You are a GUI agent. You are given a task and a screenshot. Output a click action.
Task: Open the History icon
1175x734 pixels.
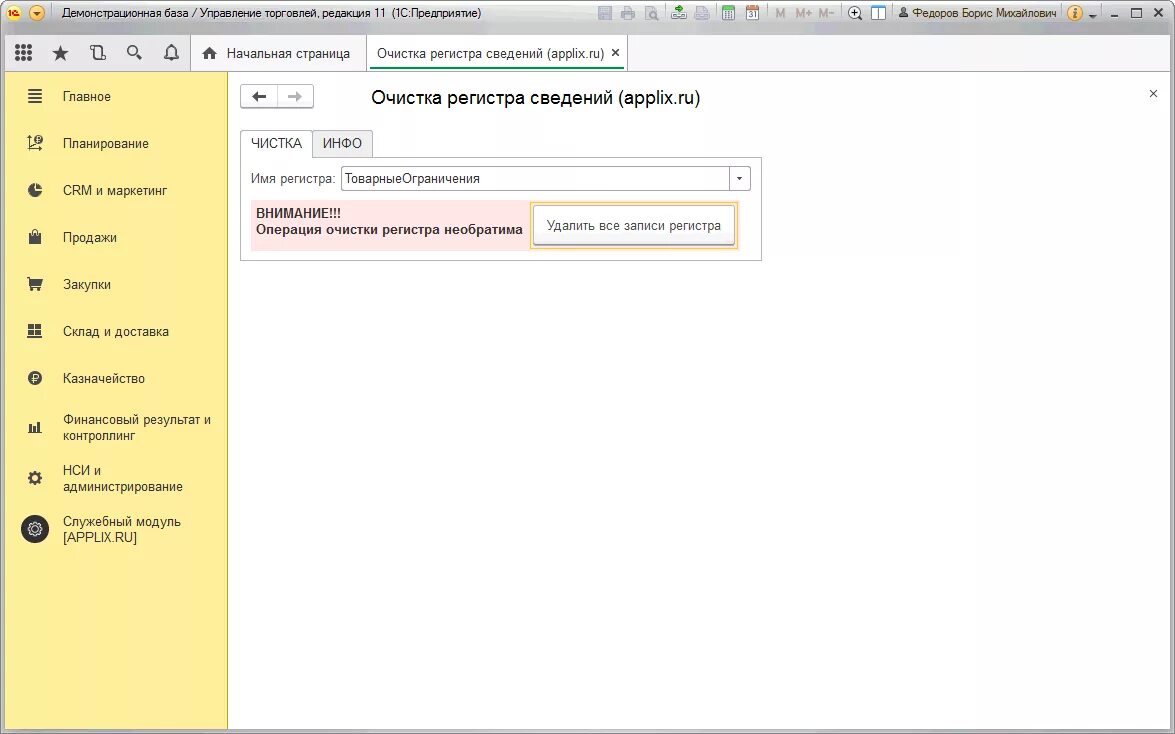pyautogui.click(x=97, y=52)
